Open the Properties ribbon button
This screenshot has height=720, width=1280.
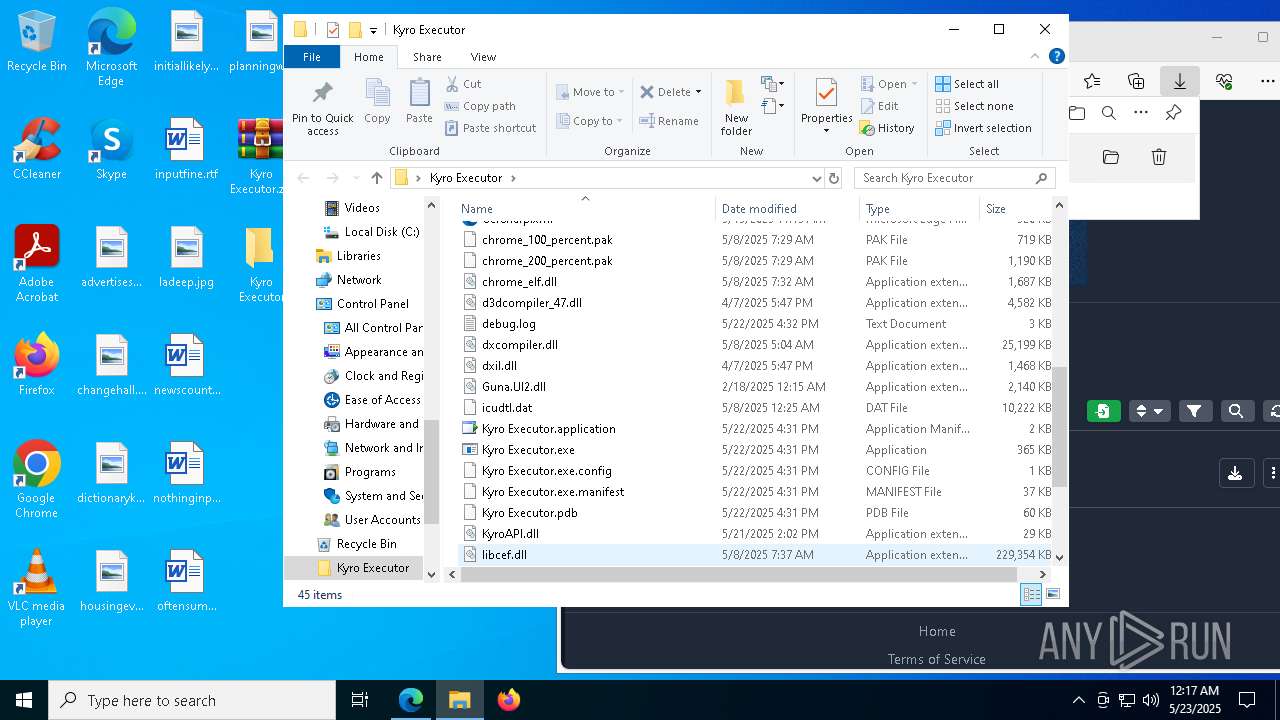826,105
